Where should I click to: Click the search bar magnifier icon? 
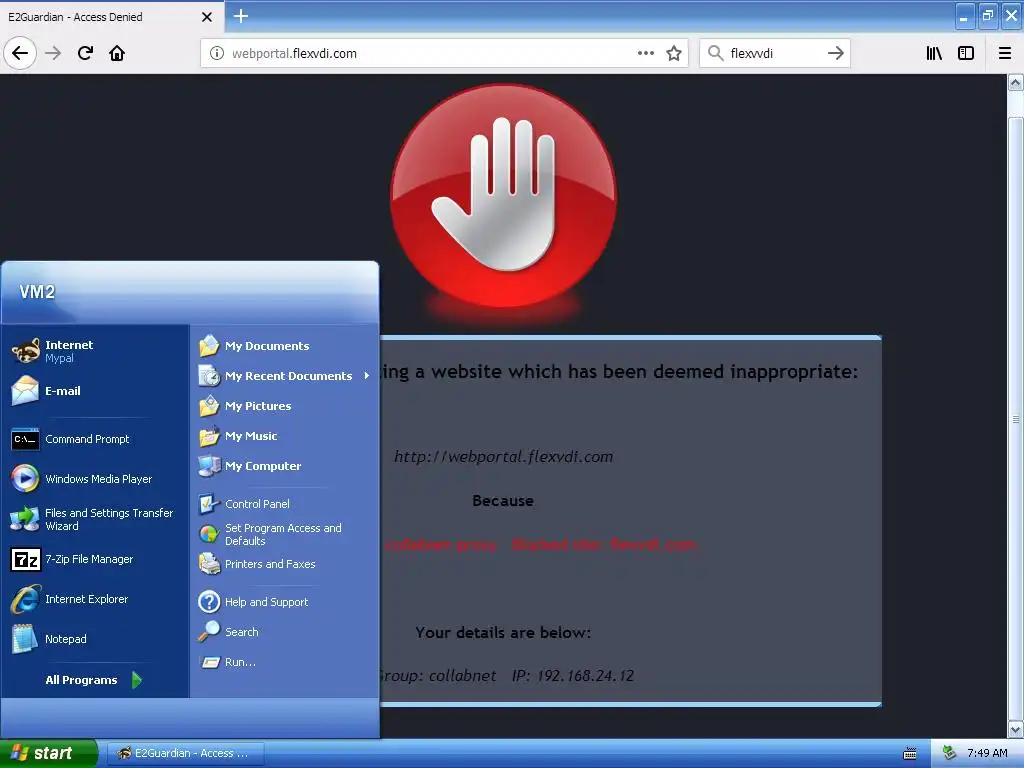click(716, 53)
